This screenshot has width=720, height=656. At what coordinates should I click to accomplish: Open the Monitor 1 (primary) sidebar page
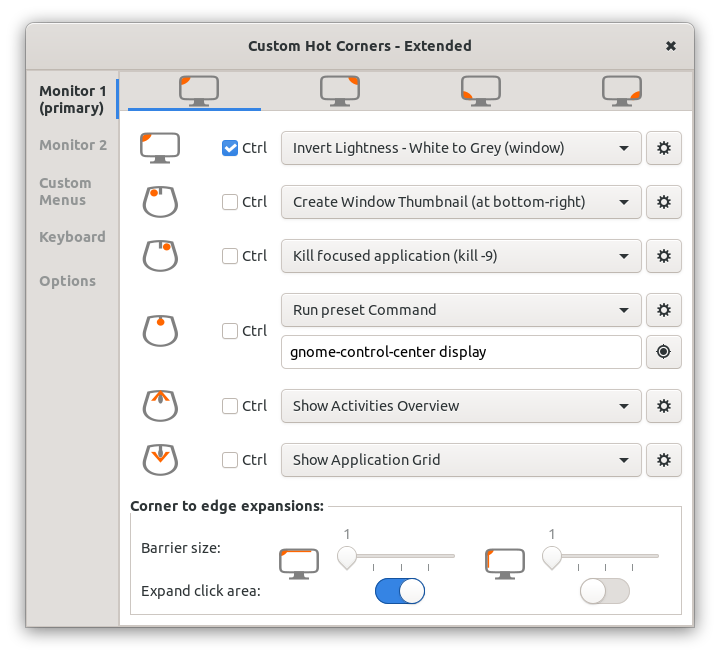[73, 99]
